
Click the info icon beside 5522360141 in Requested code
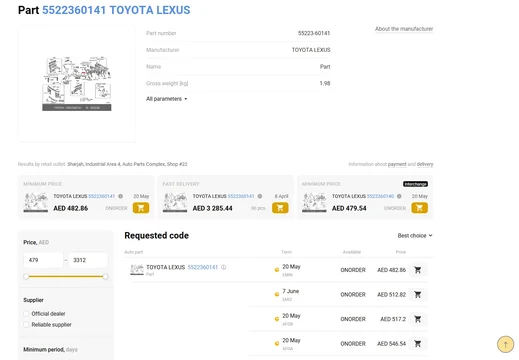click(224, 267)
